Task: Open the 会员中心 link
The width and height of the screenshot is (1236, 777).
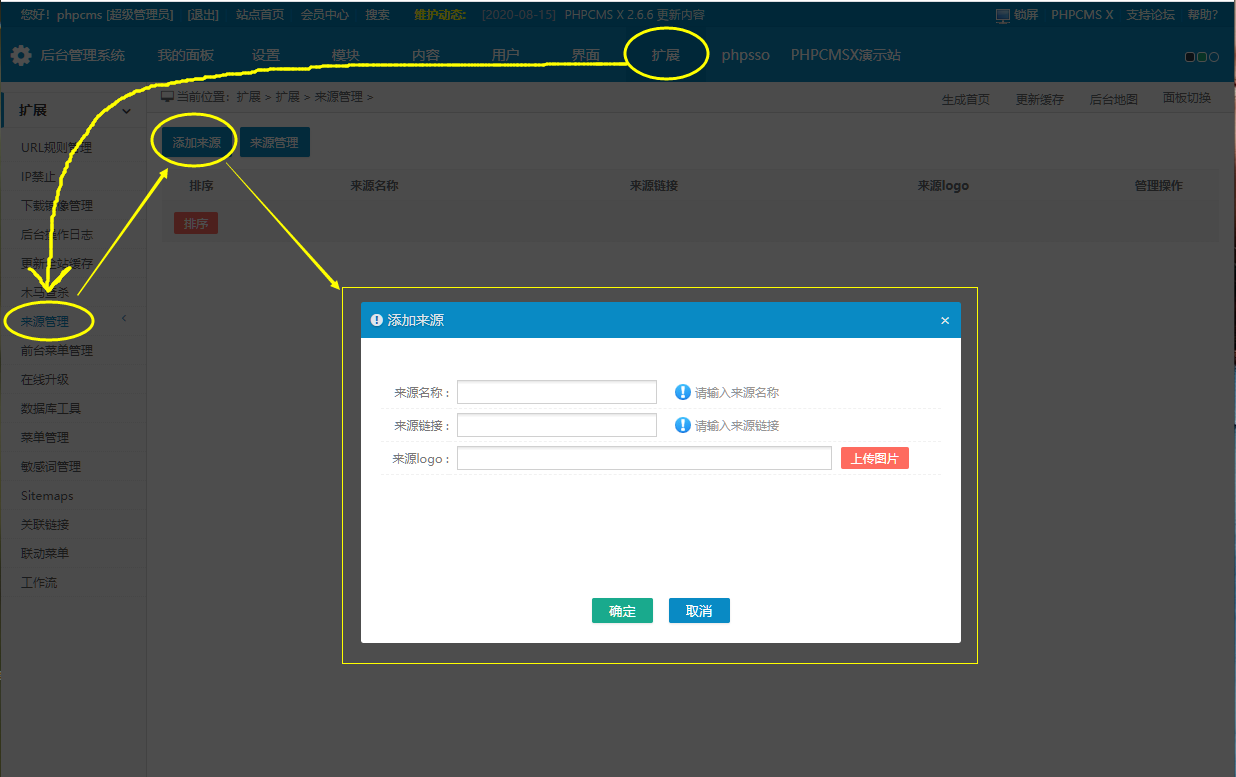Action: 325,15
